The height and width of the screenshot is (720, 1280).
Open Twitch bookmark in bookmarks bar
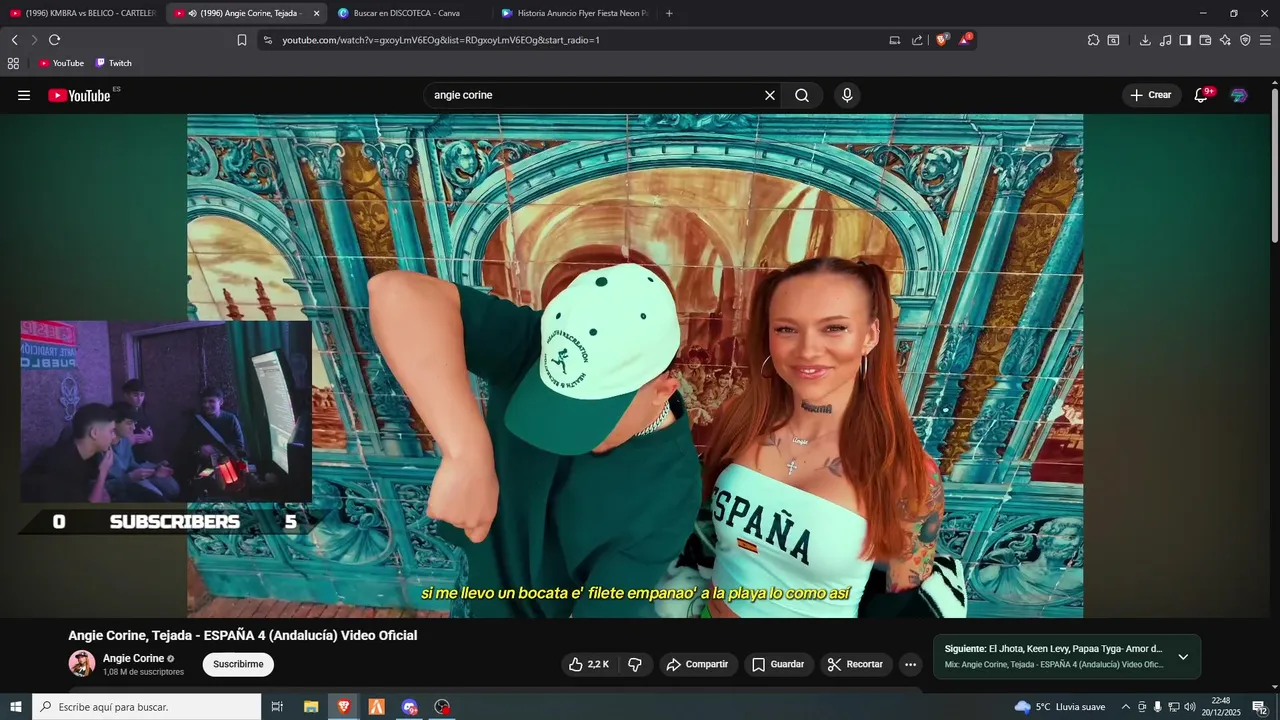[114, 63]
